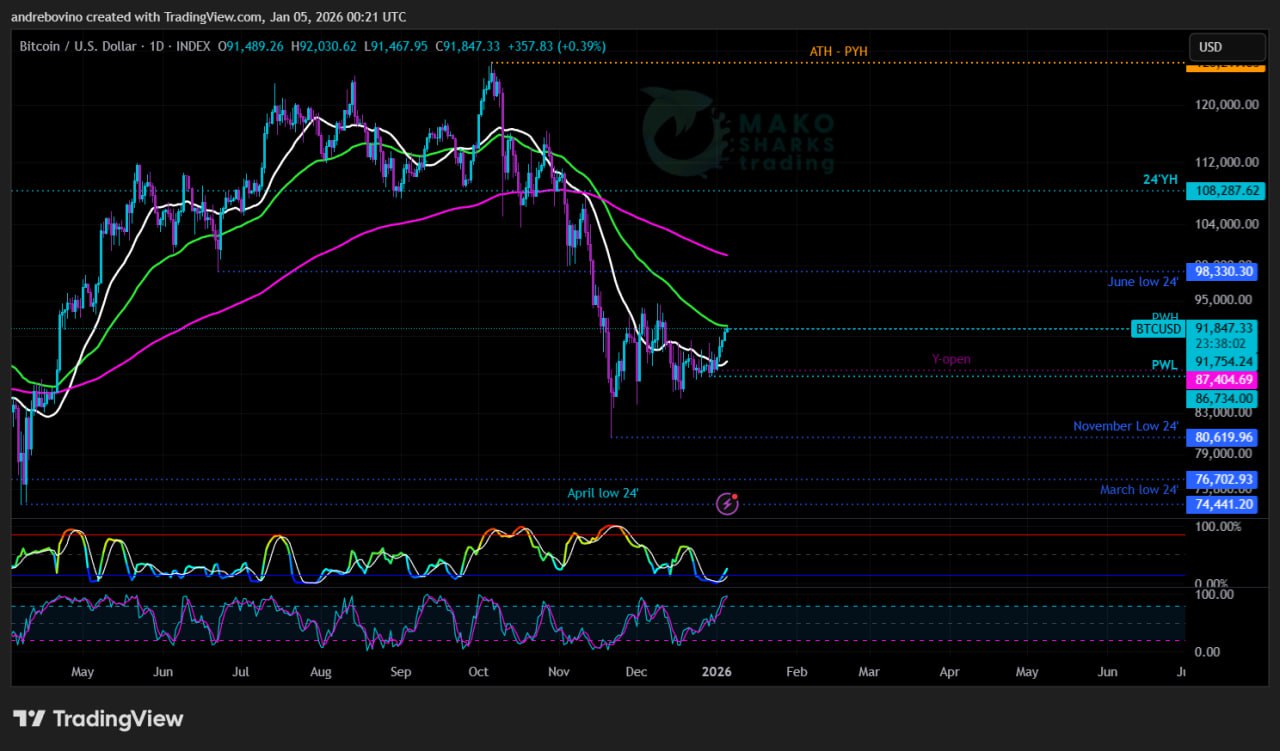Click the 86,734.00 PWL price label
The image size is (1280, 751).
coord(1221,398)
